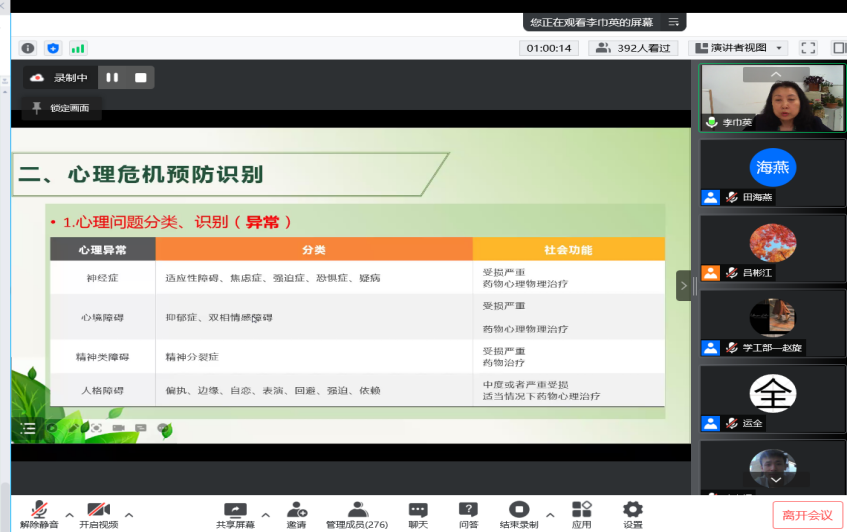Open the 聊天 chat panel
Viewport: 847px width, 532px height.
click(x=418, y=515)
